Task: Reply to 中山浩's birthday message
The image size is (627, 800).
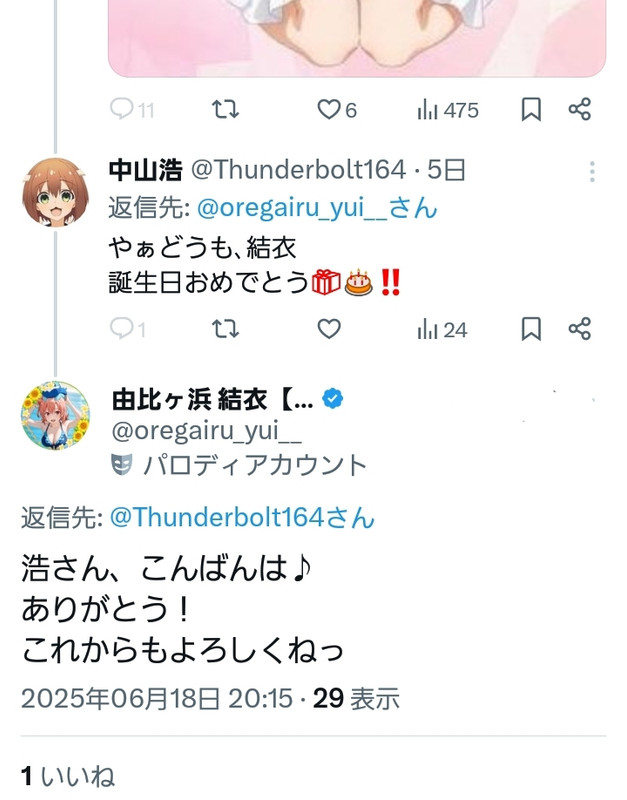Action: 128,329
